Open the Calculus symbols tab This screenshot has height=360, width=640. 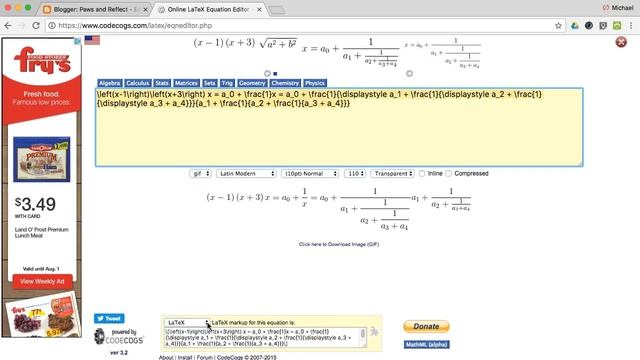138,83
